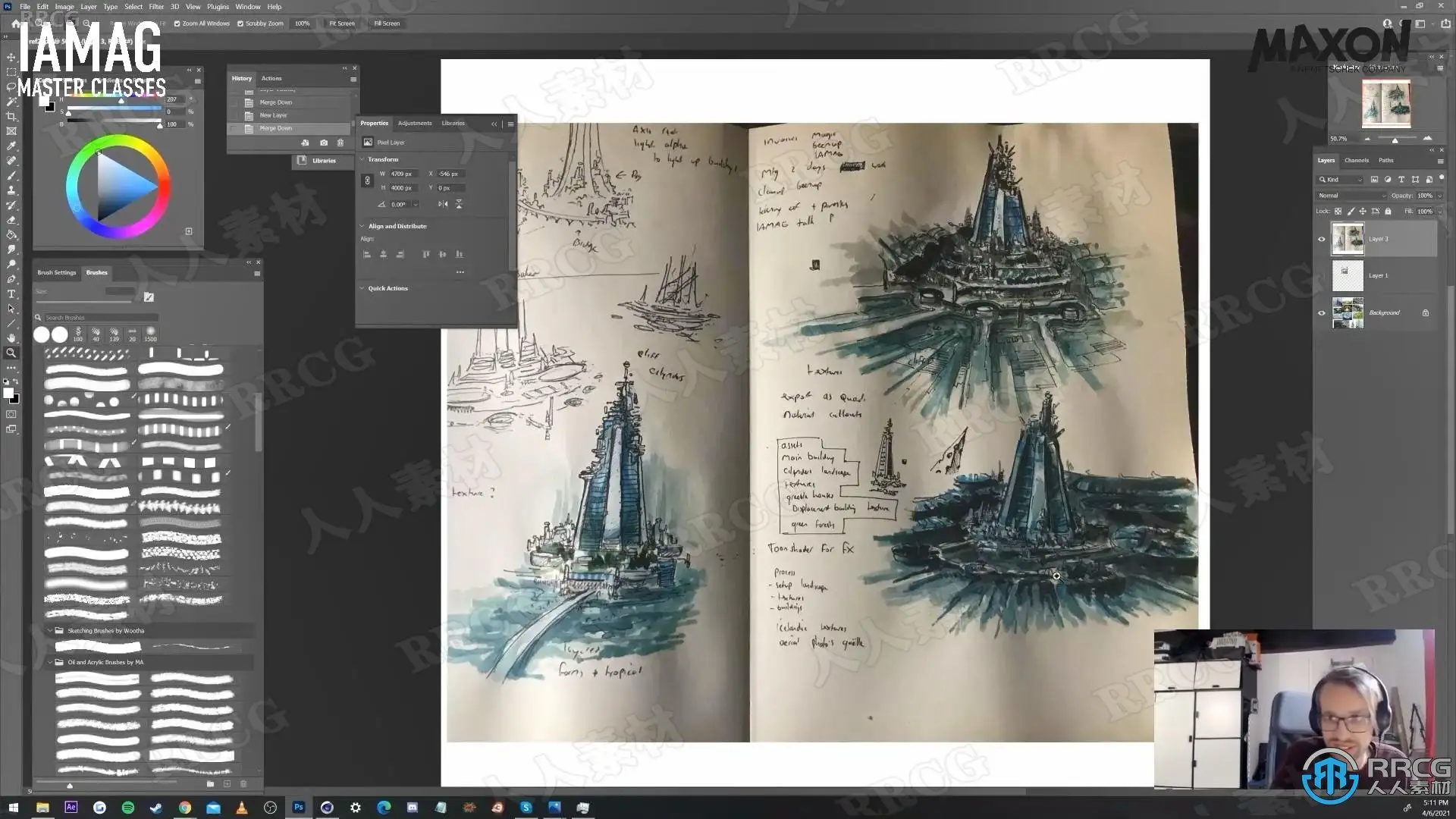Viewport: 1456px width, 819px height.
Task: Select the Type tool
Action: 11,294
